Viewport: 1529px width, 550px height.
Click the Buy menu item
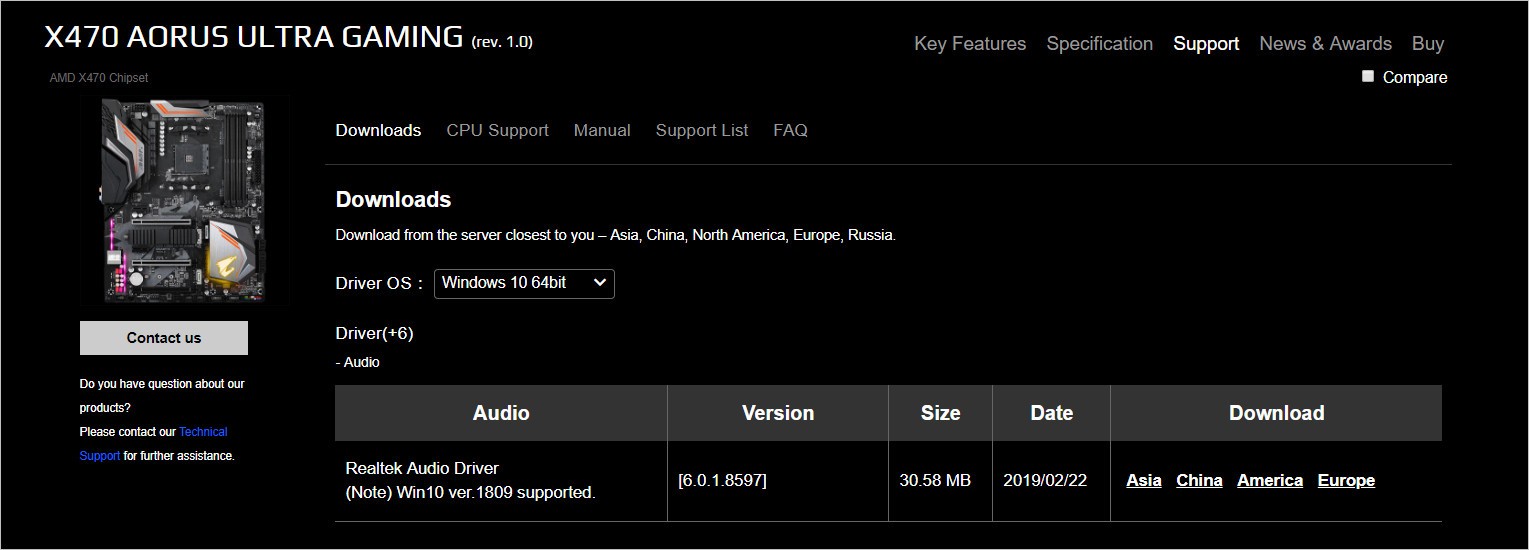pyautogui.click(x=1427, y=44)
